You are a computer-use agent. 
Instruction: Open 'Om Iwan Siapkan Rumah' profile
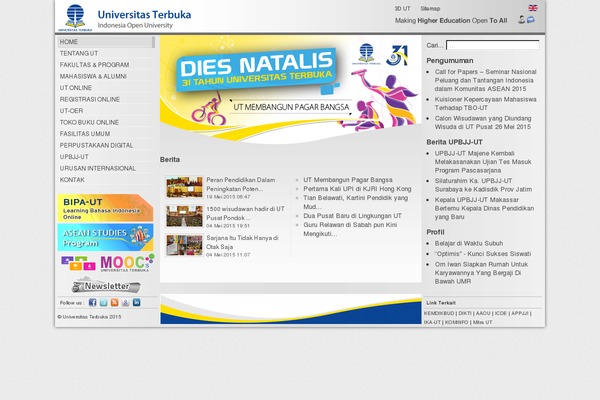481,273
